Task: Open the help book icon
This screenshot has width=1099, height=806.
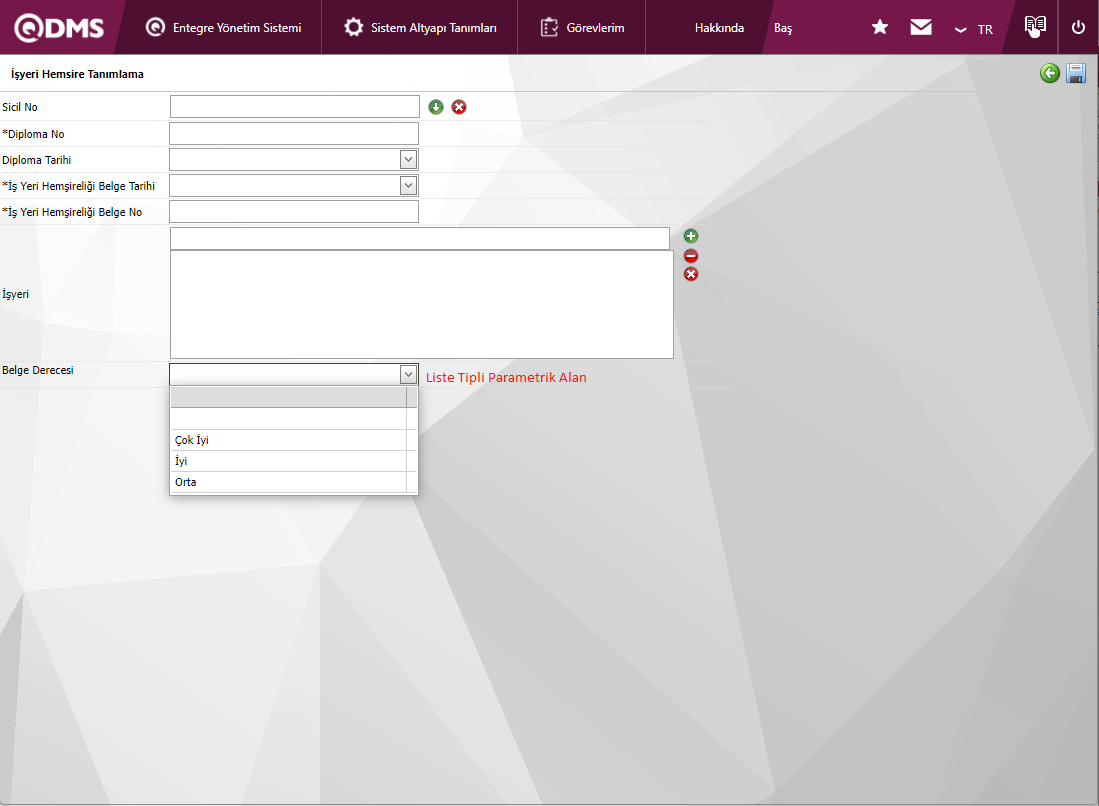Action: tap(1035, 26)
